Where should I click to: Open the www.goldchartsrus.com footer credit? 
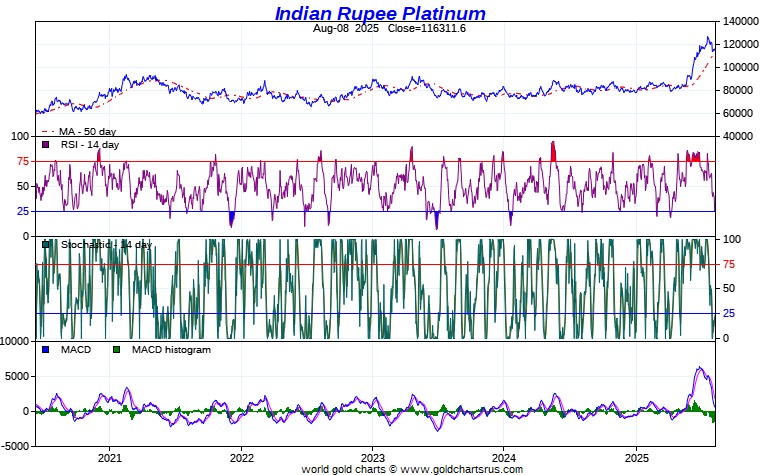[461, 469]
